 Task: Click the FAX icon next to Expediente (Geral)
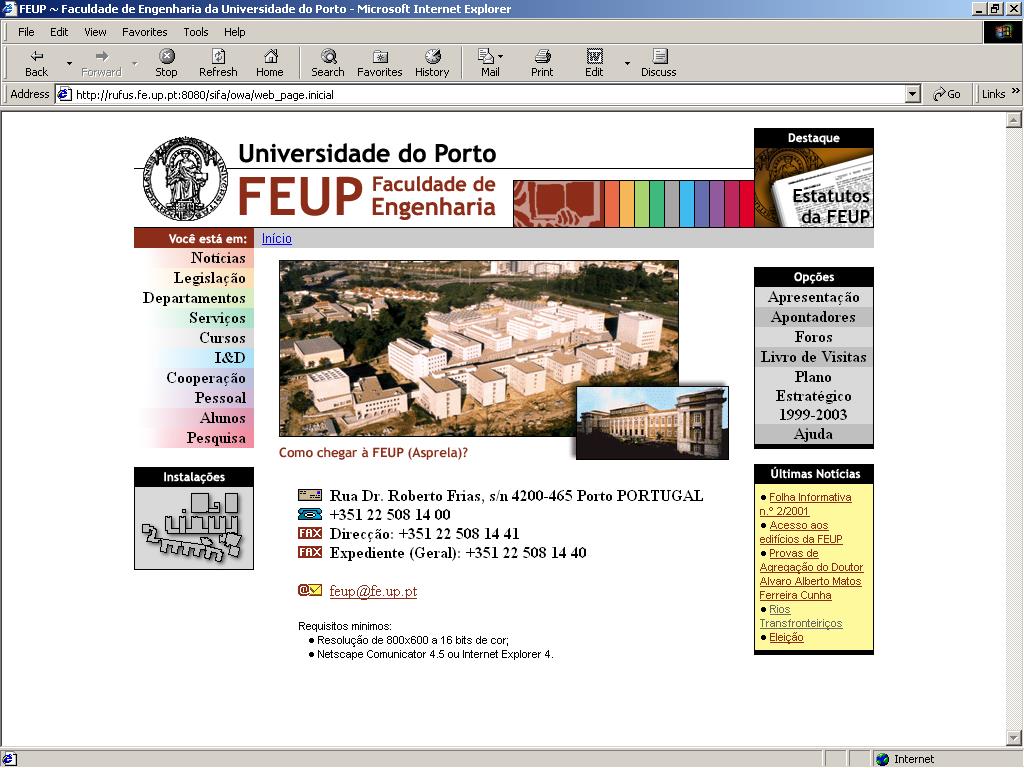(x=310, y=552)
